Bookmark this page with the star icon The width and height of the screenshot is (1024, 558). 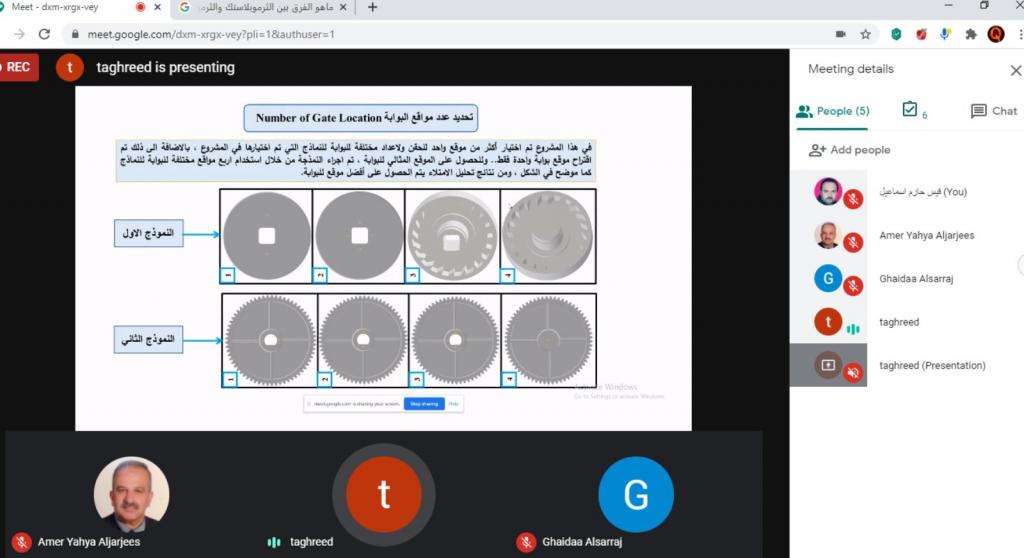coord(865,34)
